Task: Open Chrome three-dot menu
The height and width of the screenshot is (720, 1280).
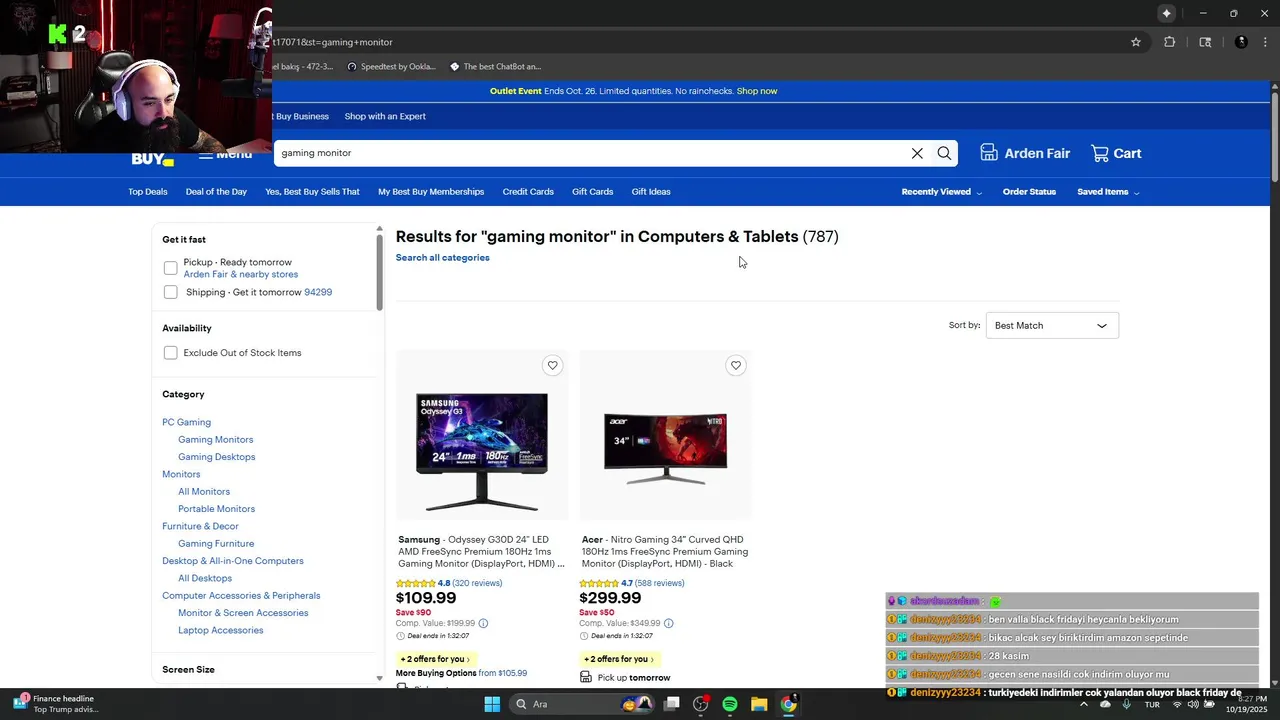Action: pyautogui.click(x=1265, y=42)
